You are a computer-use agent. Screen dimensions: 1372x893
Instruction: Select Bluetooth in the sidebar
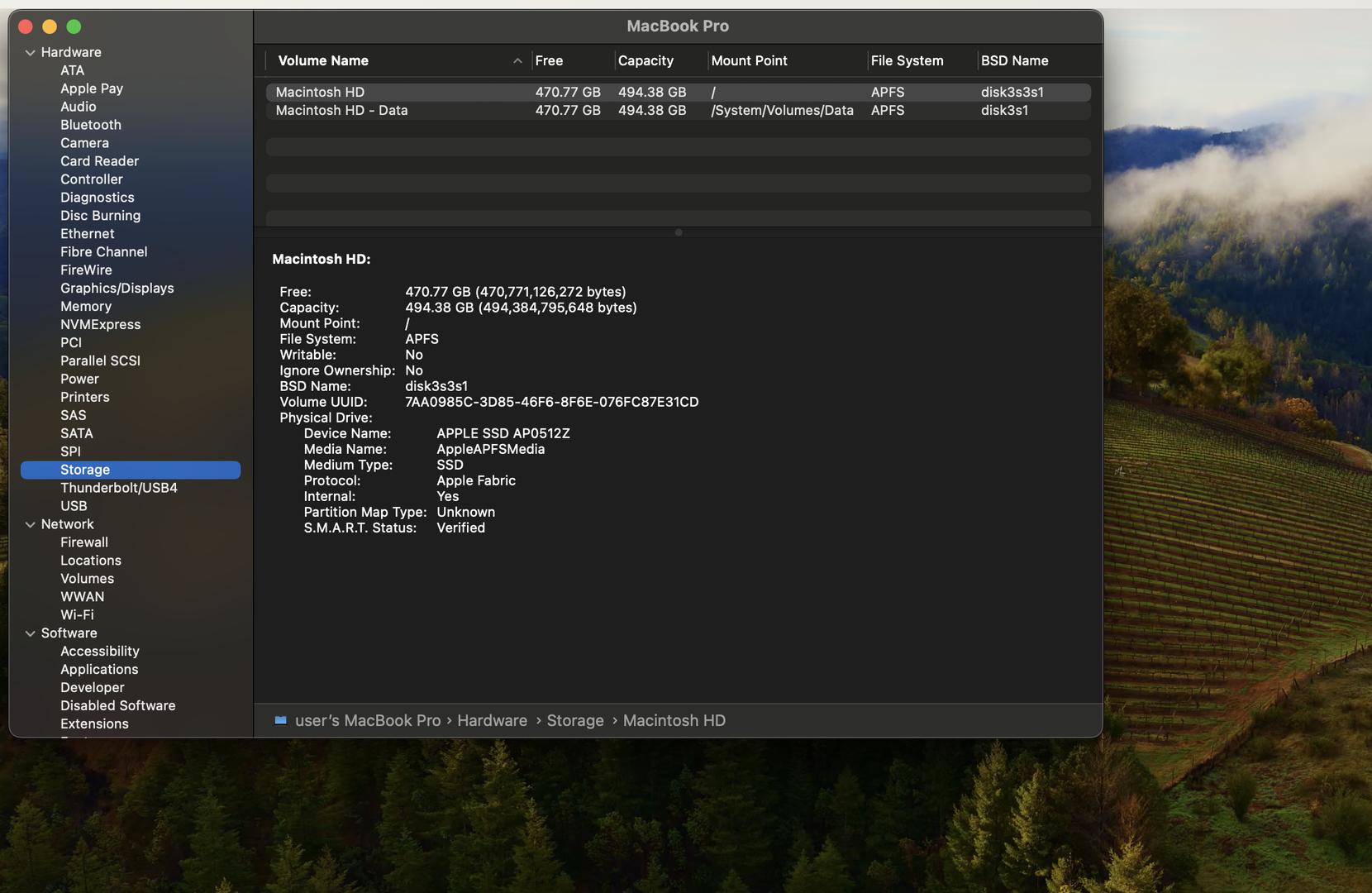[x=91, y=125]
